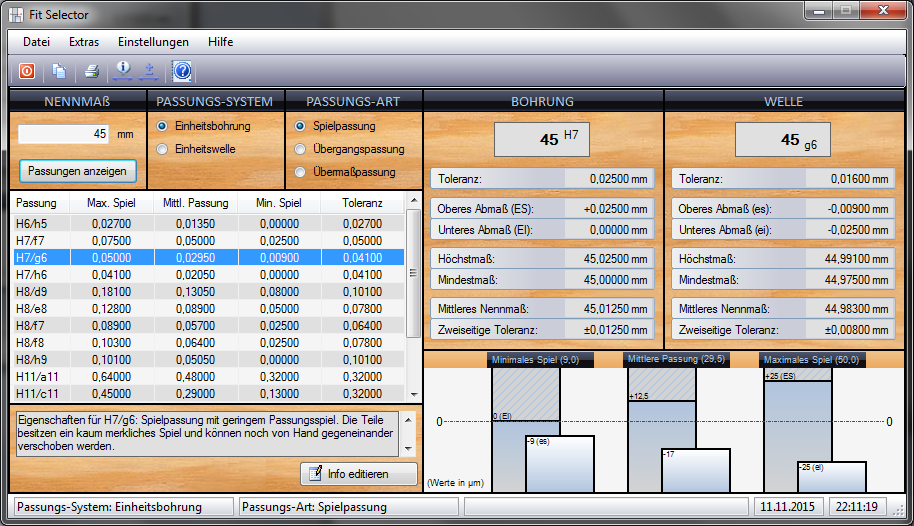Open help via blue question mark icon
This screenshot has width=914, height=526.
pyautogui.click(x=182, y=71)
